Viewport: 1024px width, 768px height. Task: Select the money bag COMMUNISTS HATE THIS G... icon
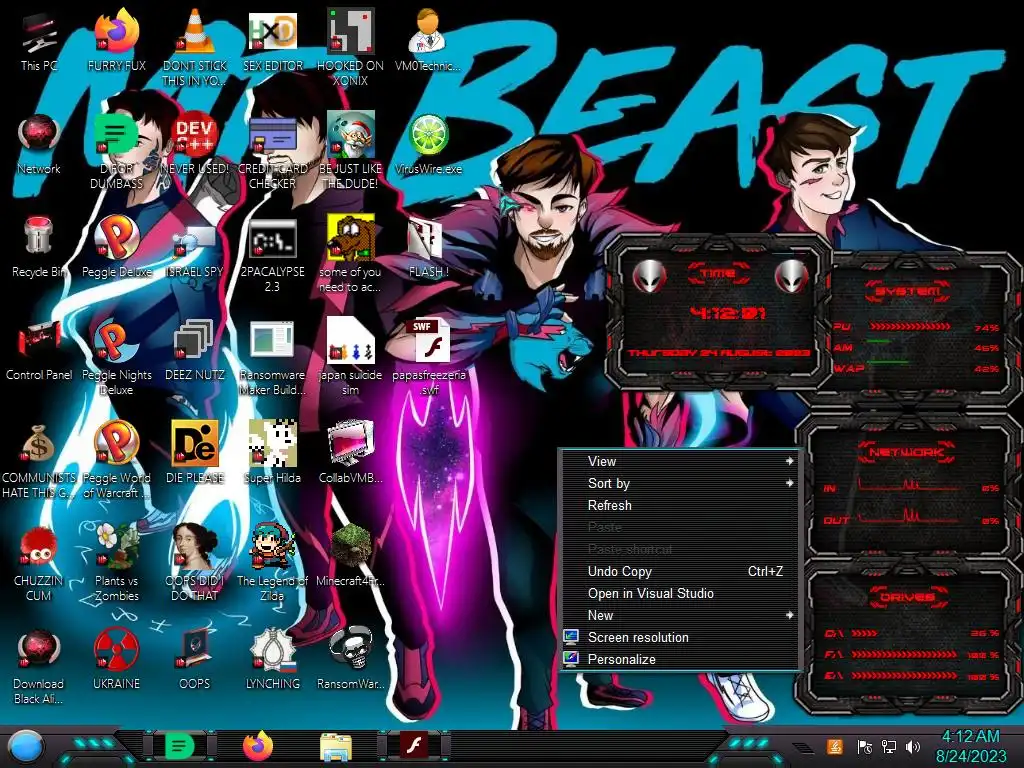click(x=39, y=460)
